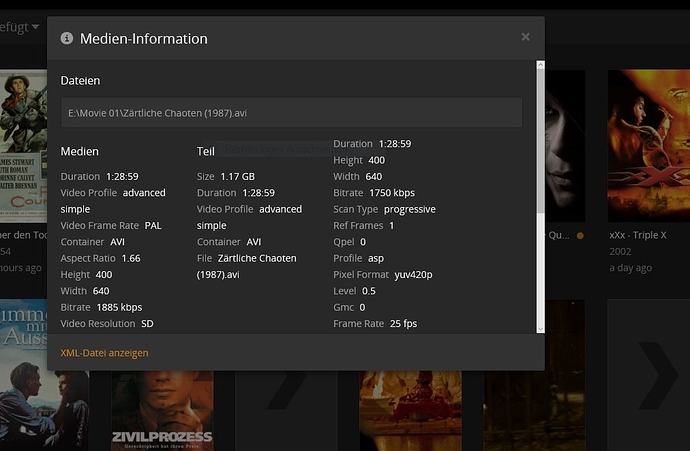Open the western movie poster with James Stewart

[23, 146]
